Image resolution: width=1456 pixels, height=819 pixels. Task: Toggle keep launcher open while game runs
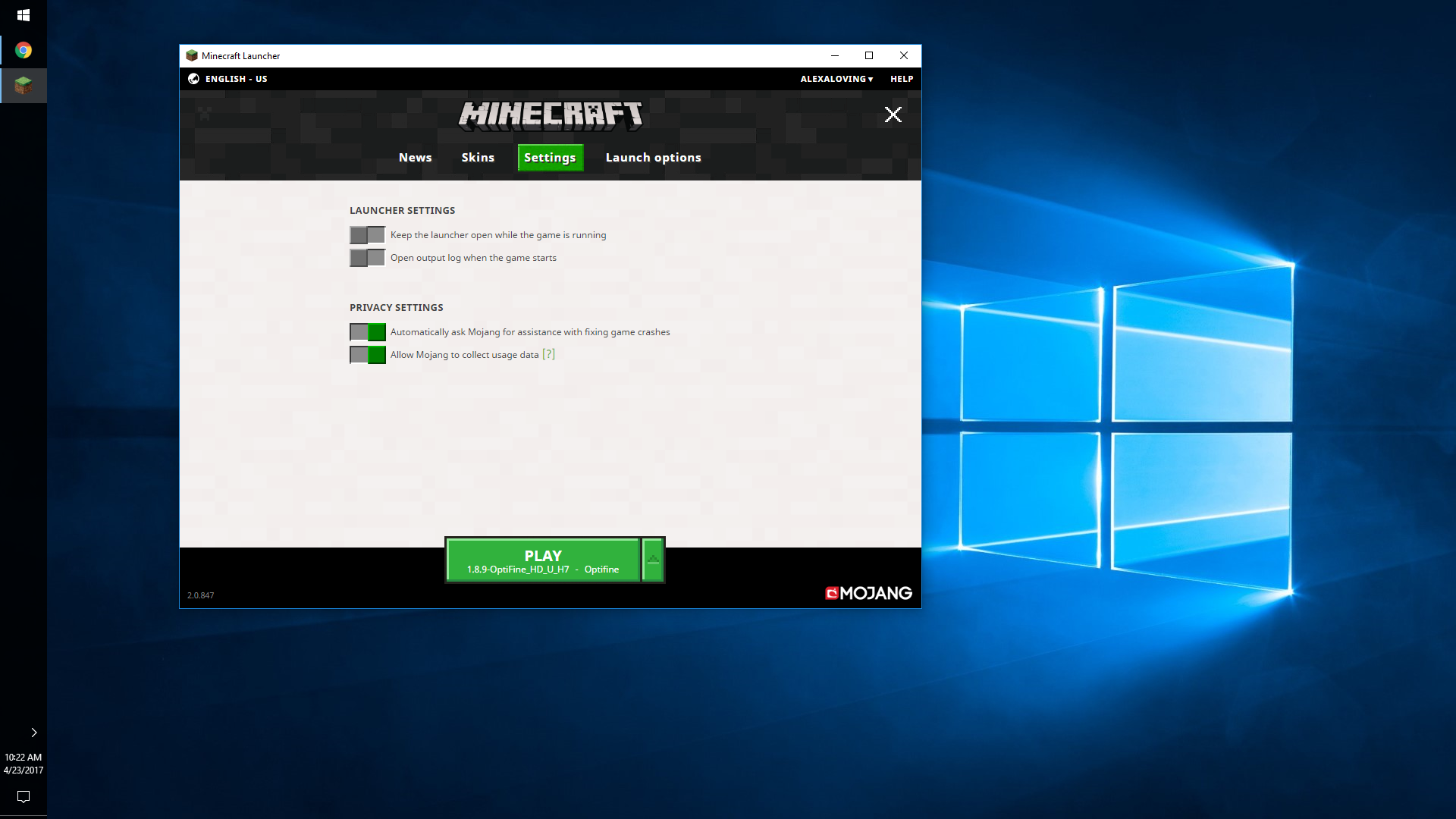367,235
